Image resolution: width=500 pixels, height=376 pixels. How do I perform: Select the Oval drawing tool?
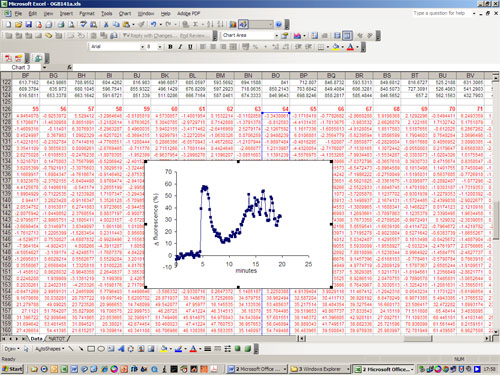point(101,349)
